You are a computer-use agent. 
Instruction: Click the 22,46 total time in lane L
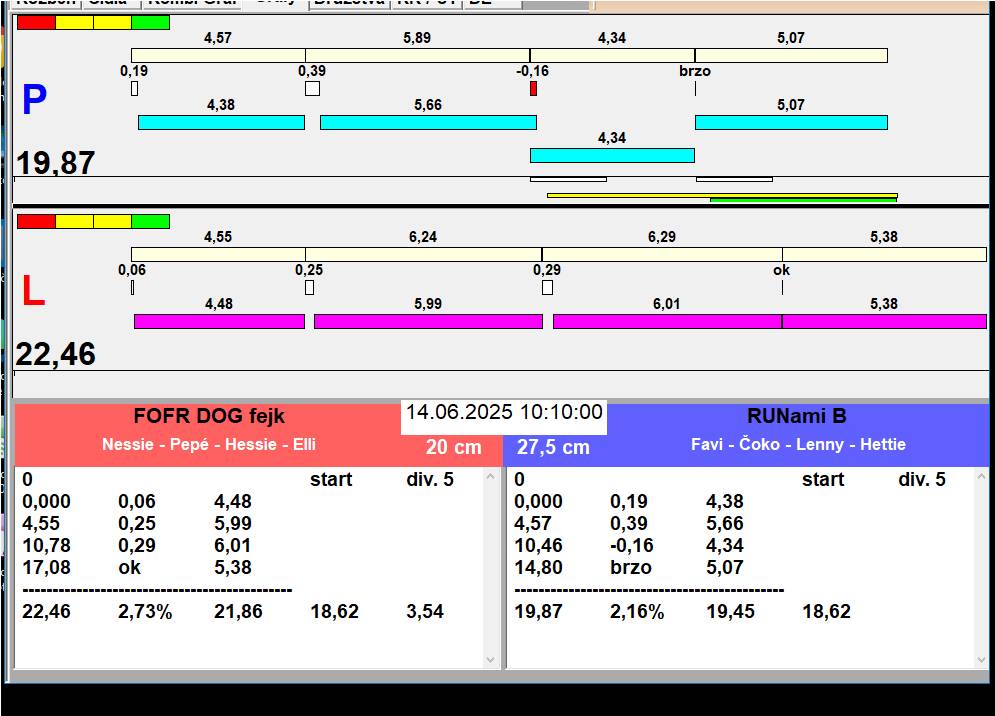[55, 354]
